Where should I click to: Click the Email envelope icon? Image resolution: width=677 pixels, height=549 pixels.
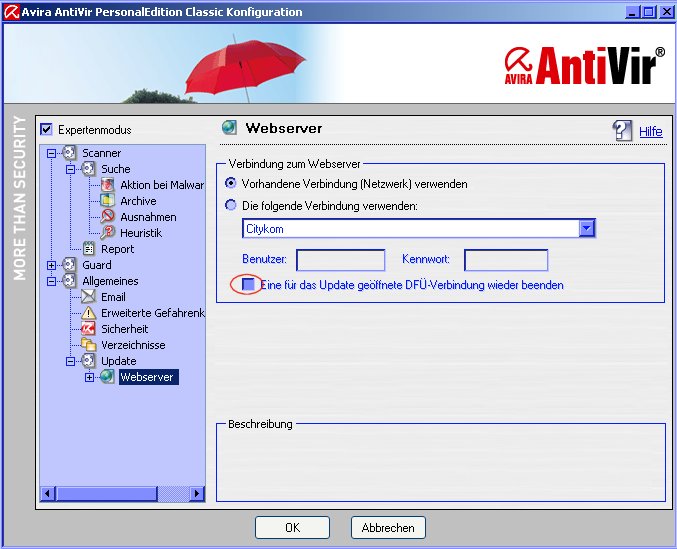point(89,297)
